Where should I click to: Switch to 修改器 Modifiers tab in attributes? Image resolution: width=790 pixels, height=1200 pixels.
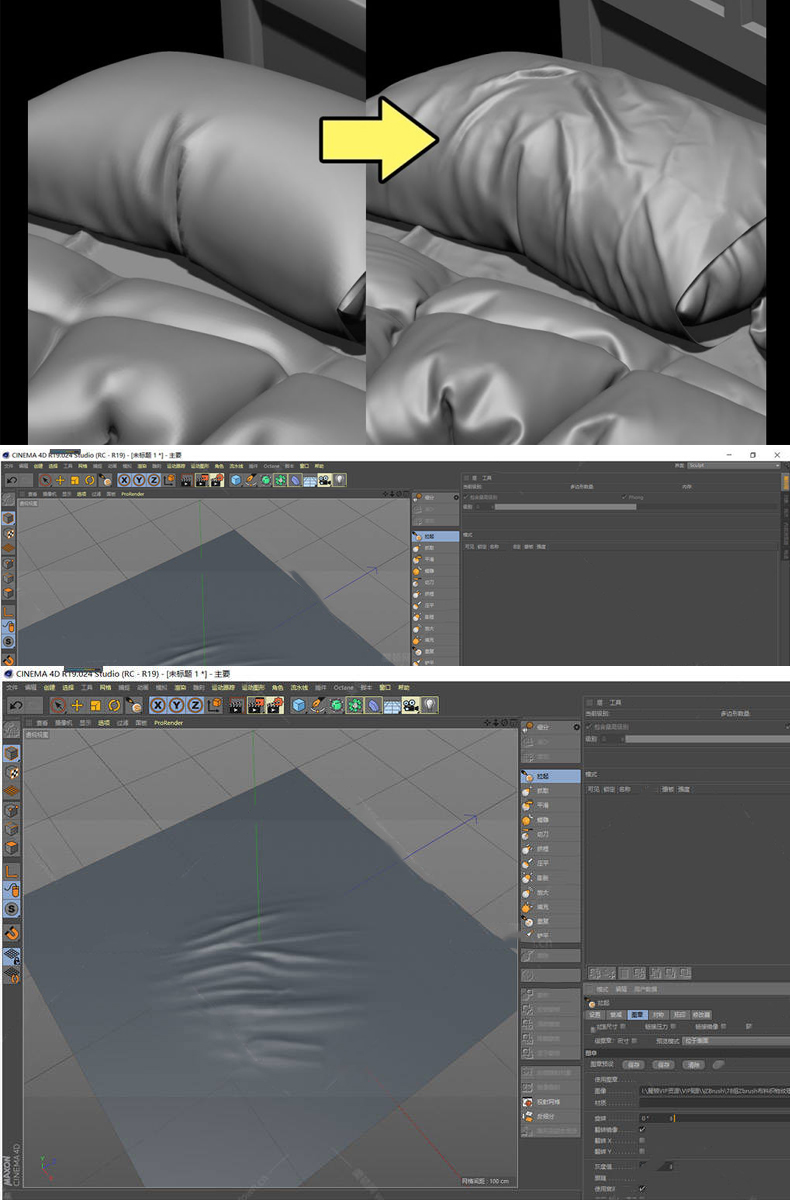(702, 1014)
